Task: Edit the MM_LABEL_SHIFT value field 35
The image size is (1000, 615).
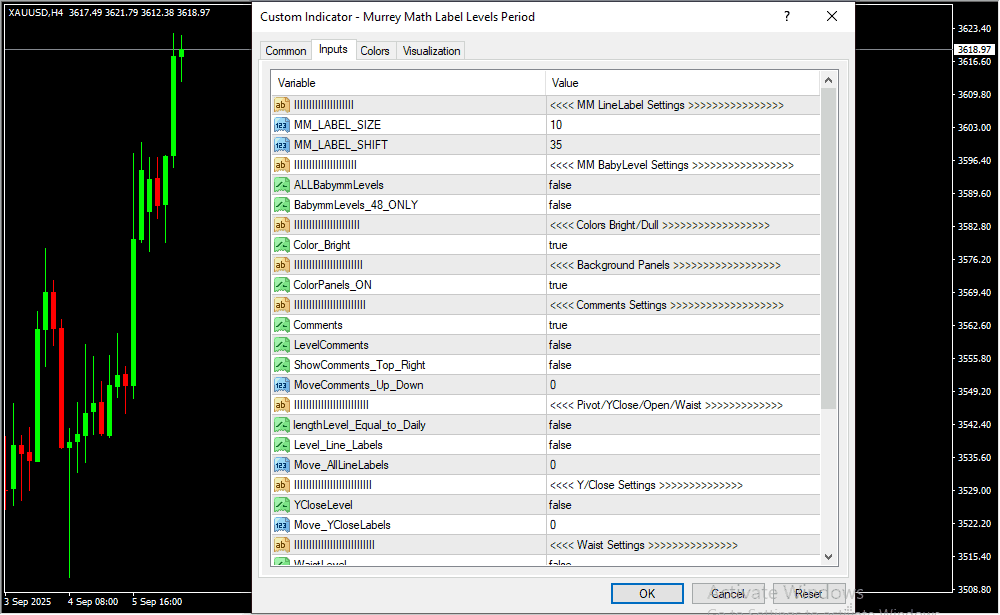Action: [680, 145]
